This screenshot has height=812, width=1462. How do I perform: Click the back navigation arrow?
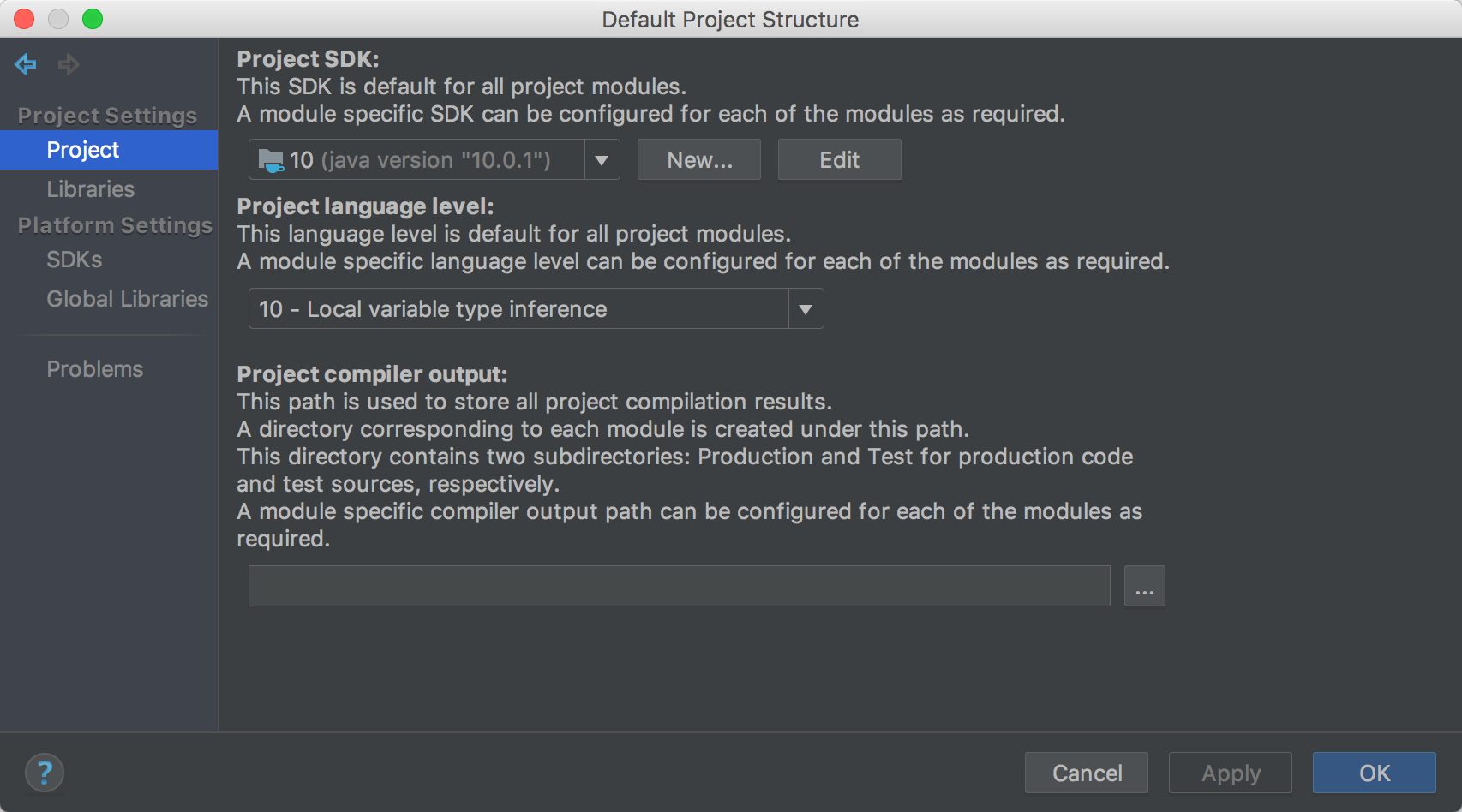[x=26, y=63]
